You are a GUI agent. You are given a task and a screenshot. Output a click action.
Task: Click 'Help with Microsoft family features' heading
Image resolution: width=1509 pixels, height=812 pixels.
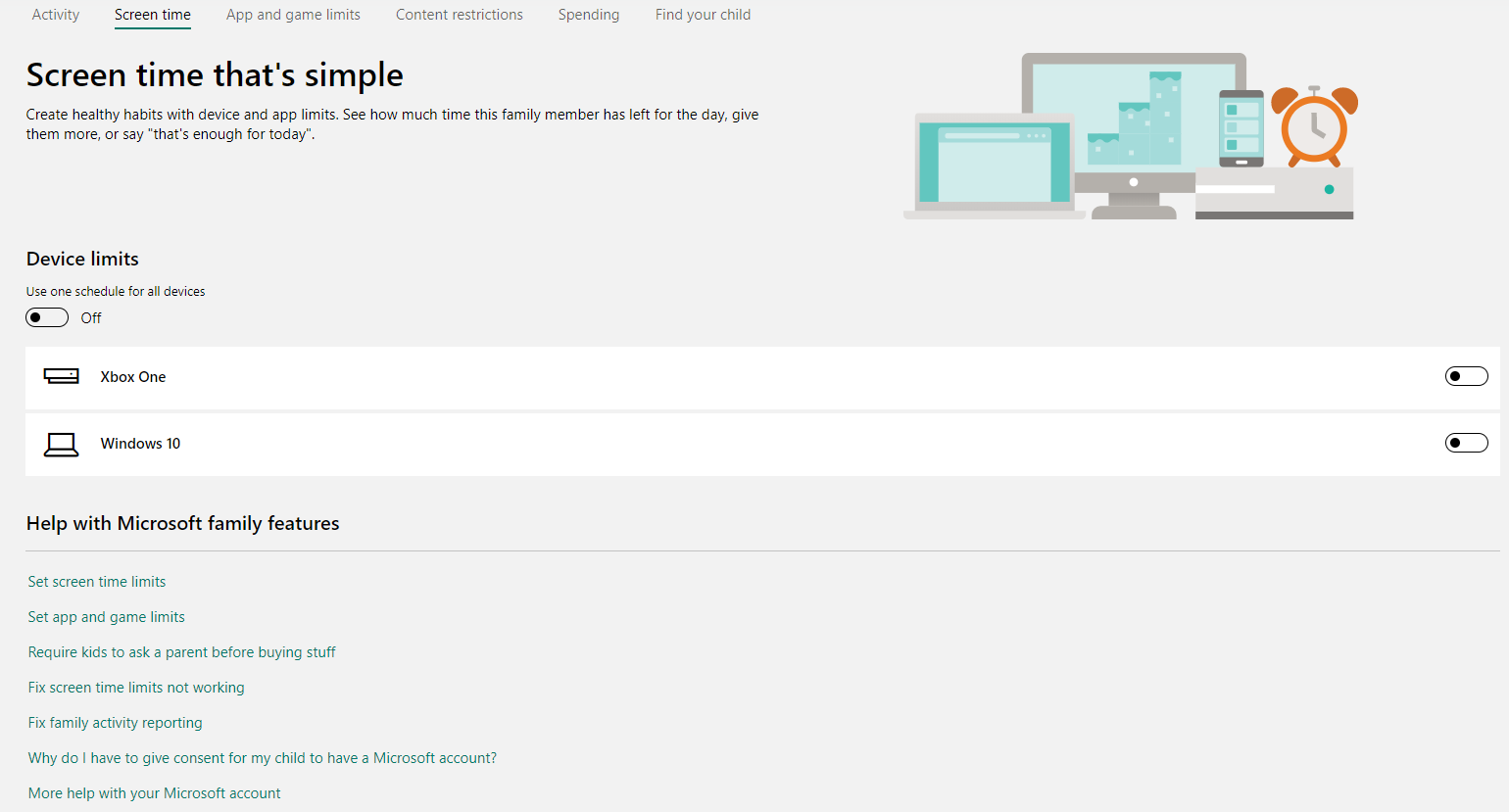pos(182,523)
